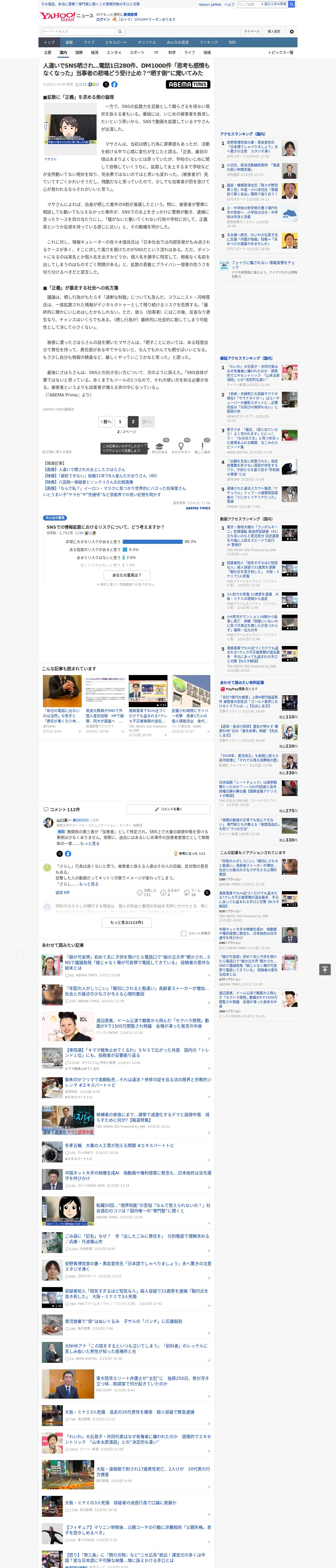Viewport: 336px width, 1568px height.
Task: Open the マサさん article image thumbnail
Action: pyautogui.click(x=70, y=129)
